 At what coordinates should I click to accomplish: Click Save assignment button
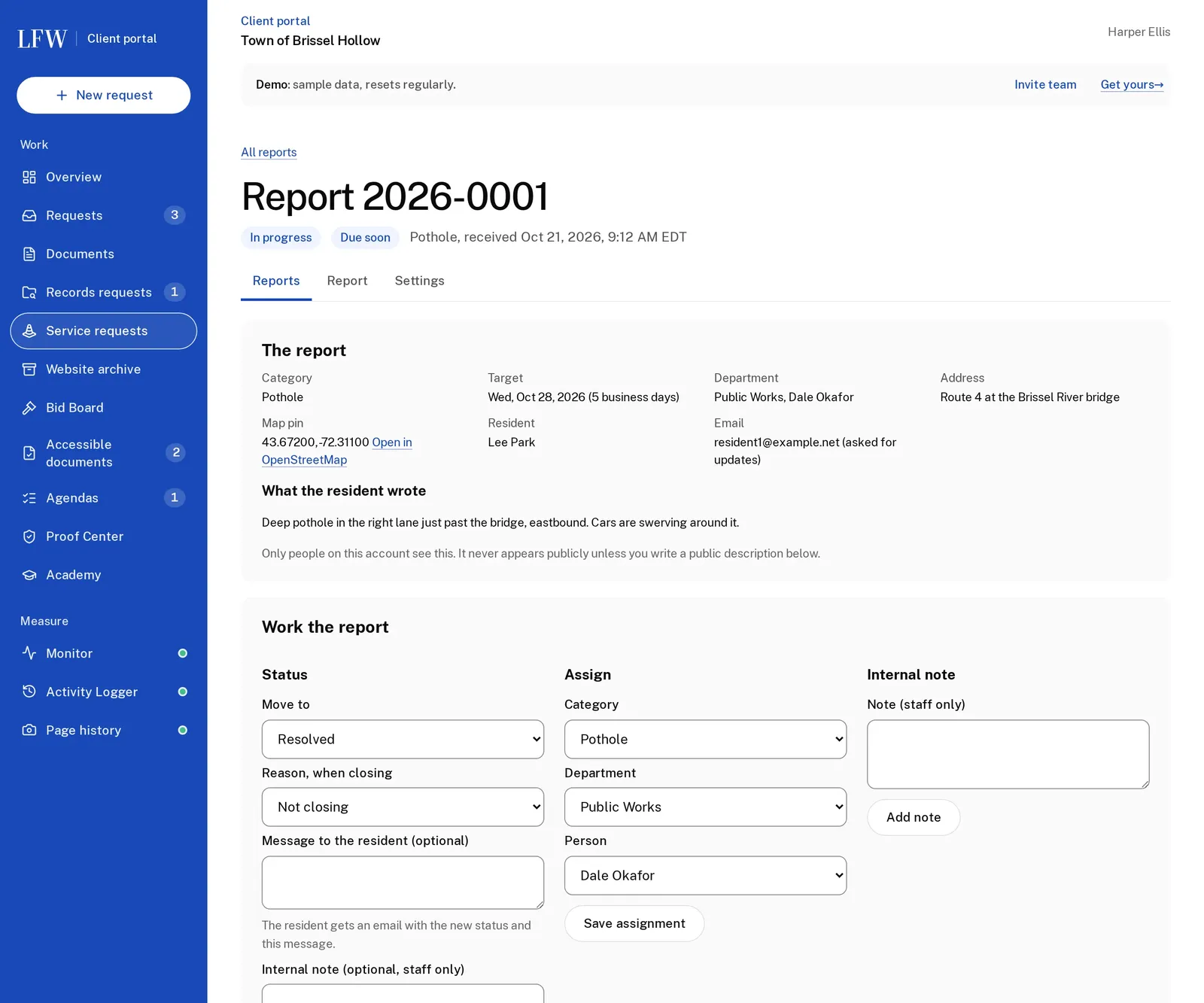tap(634, 923)
